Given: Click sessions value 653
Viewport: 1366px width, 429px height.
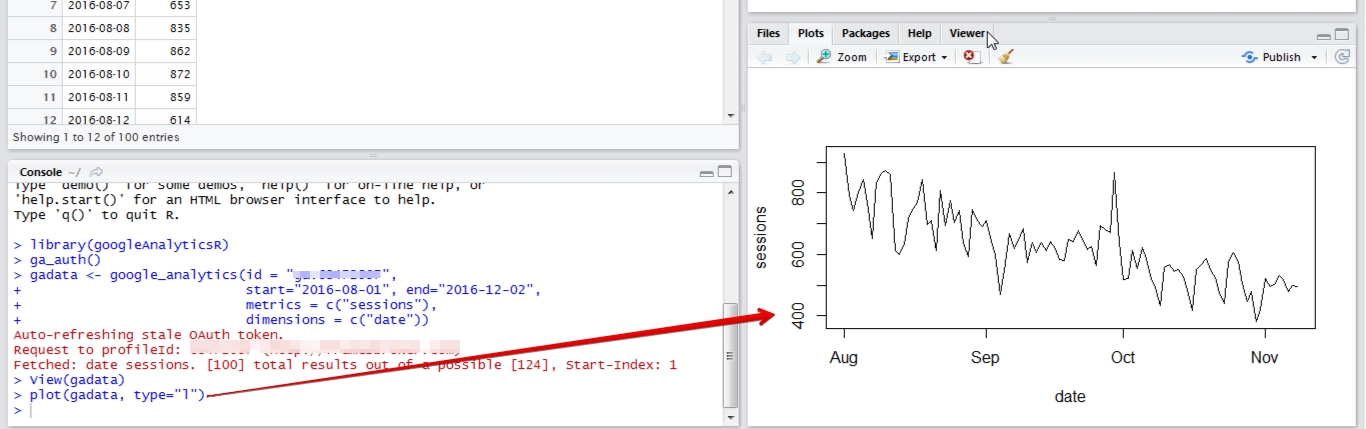Looking at the screenshot, I should [x=179, y=6].
